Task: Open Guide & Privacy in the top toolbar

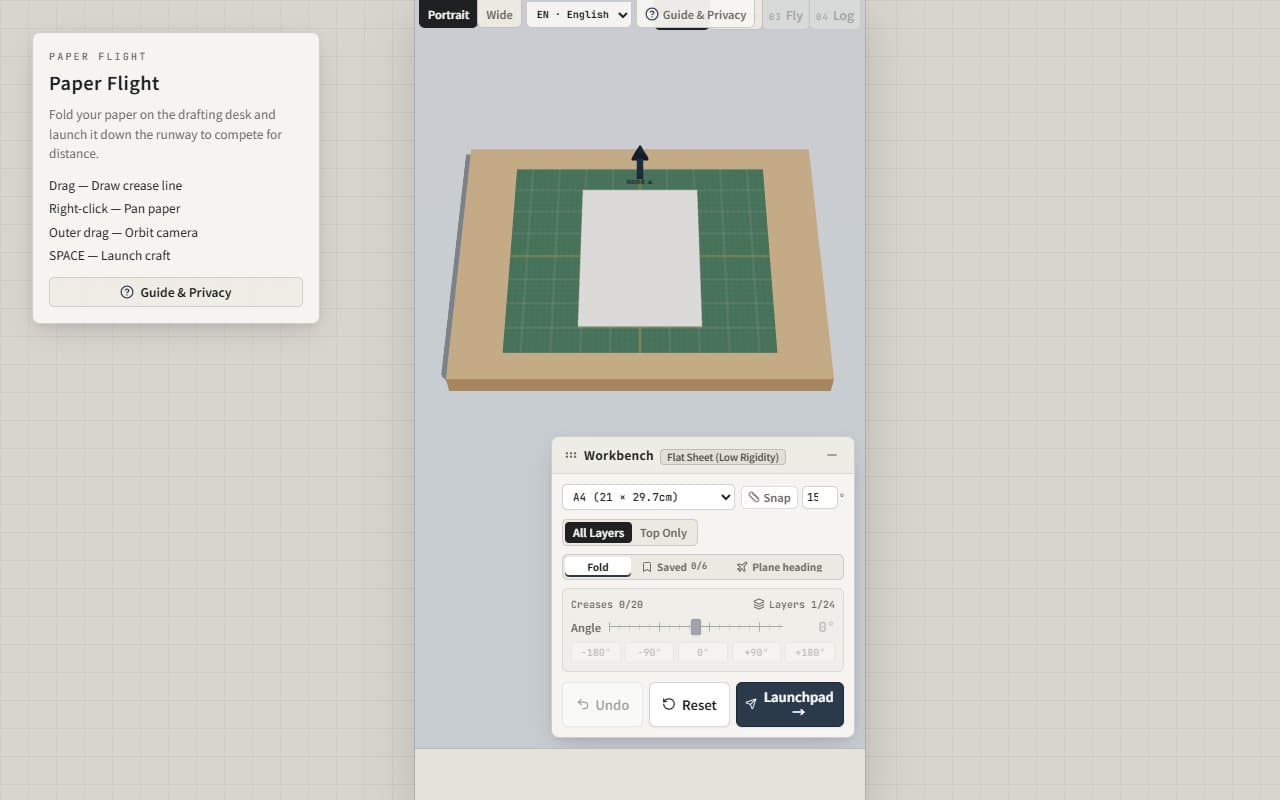Action: click(x=696, y=14)
